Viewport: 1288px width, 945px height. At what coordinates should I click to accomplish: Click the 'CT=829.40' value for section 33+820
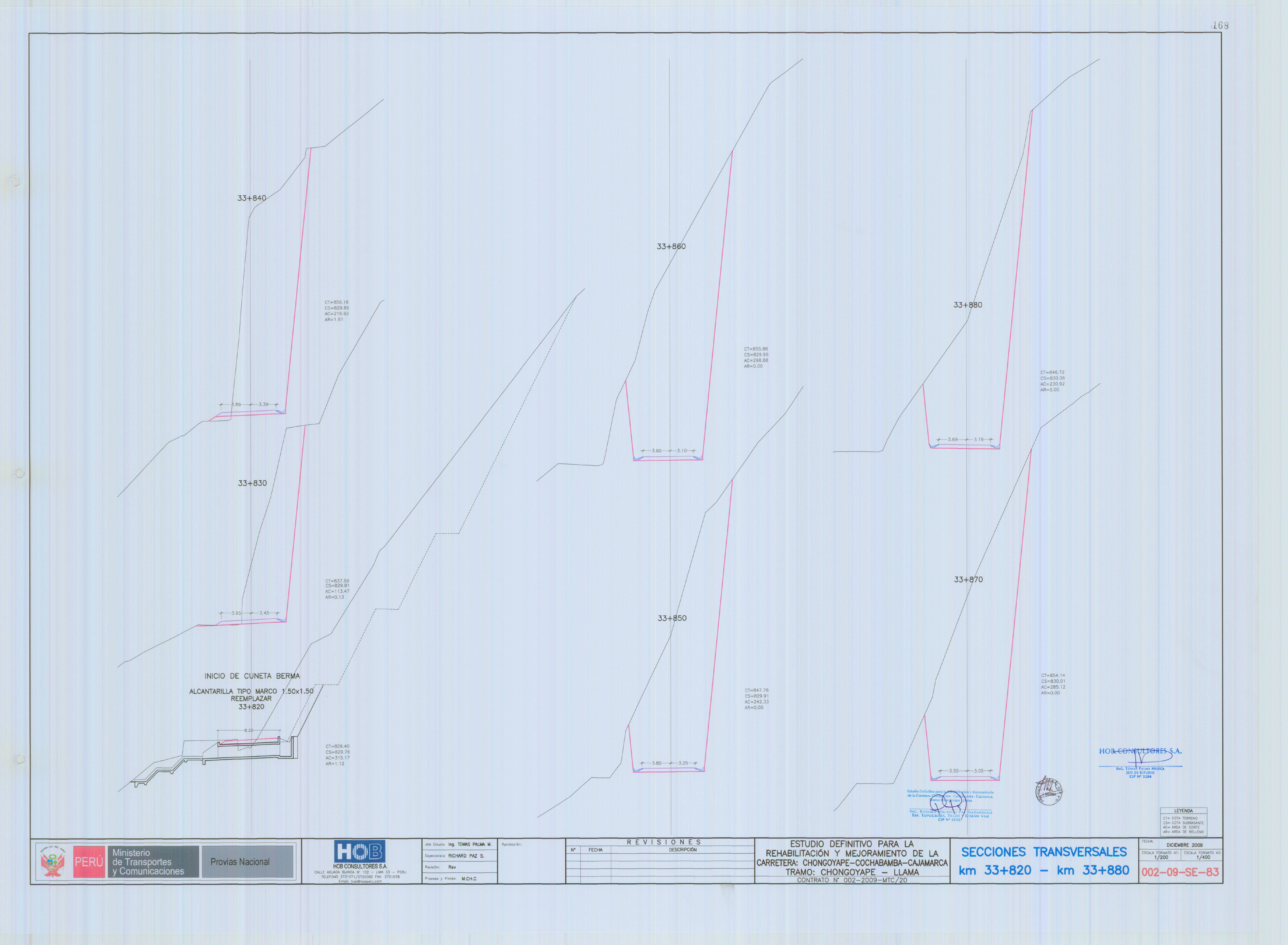click(x=337, y=747)
